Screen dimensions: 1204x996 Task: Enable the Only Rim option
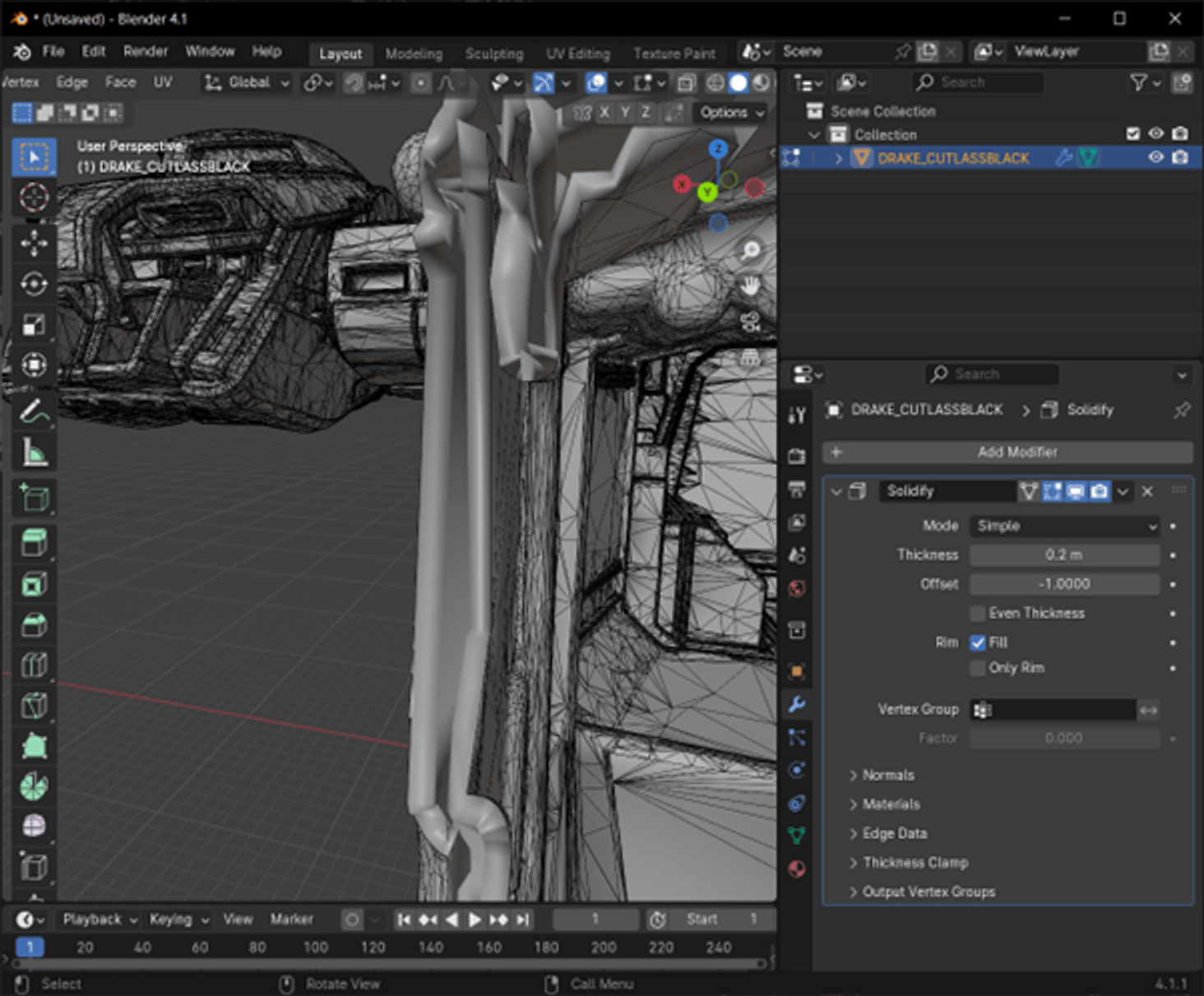pos(978,668)
